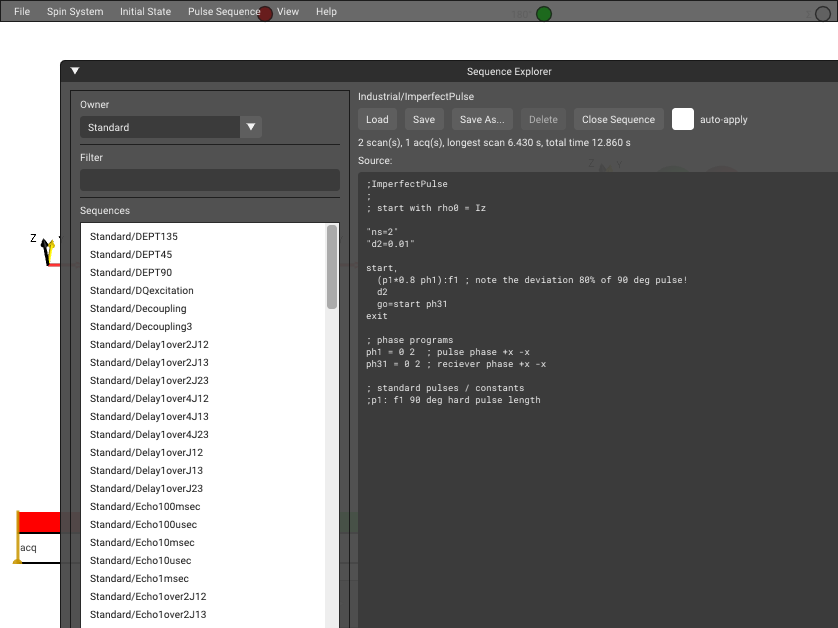Click the empty circle icon at top right

click(x=823, y=13)
